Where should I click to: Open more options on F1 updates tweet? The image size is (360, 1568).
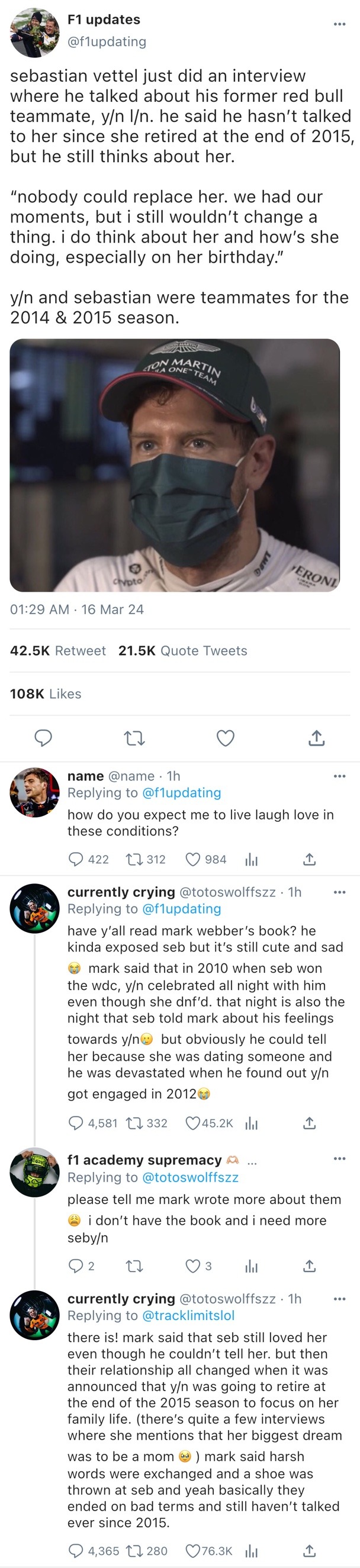(x=339, y=24)
